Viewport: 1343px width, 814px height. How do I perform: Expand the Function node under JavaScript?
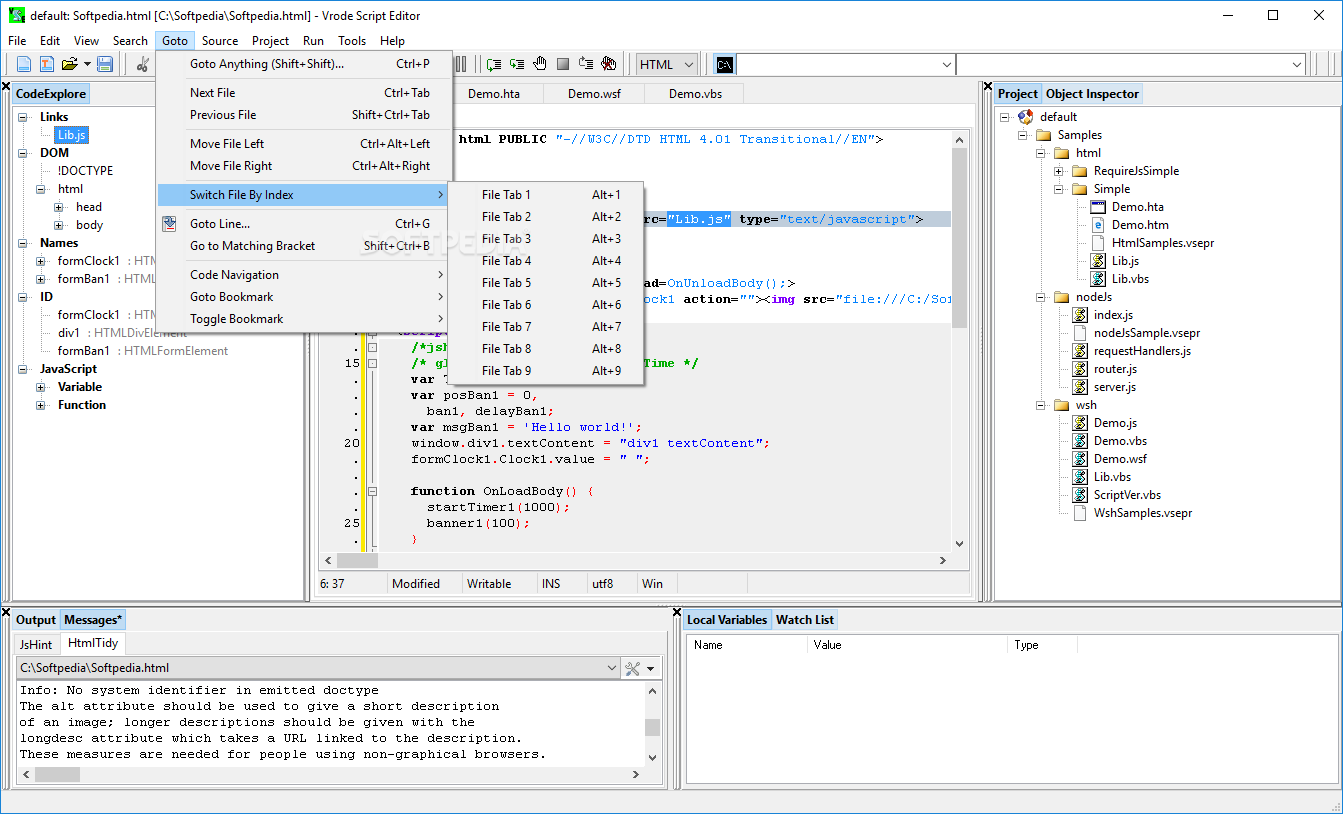coord(40,405)
